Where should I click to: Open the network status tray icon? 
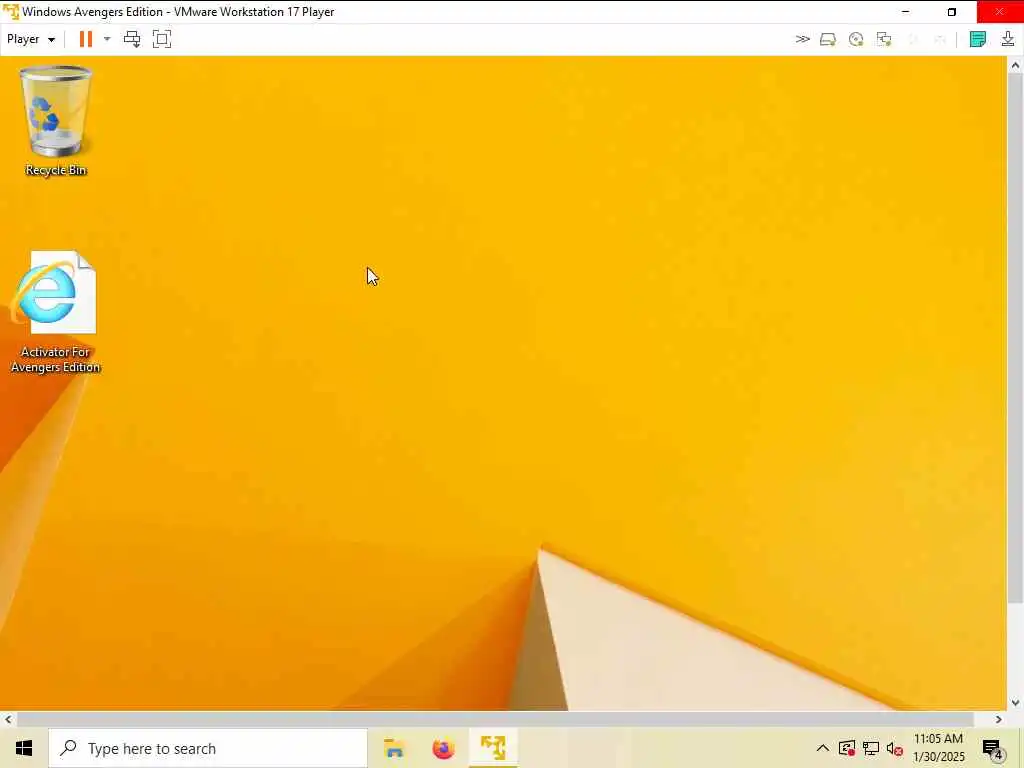pyautogui.click(x=871, y=748)
